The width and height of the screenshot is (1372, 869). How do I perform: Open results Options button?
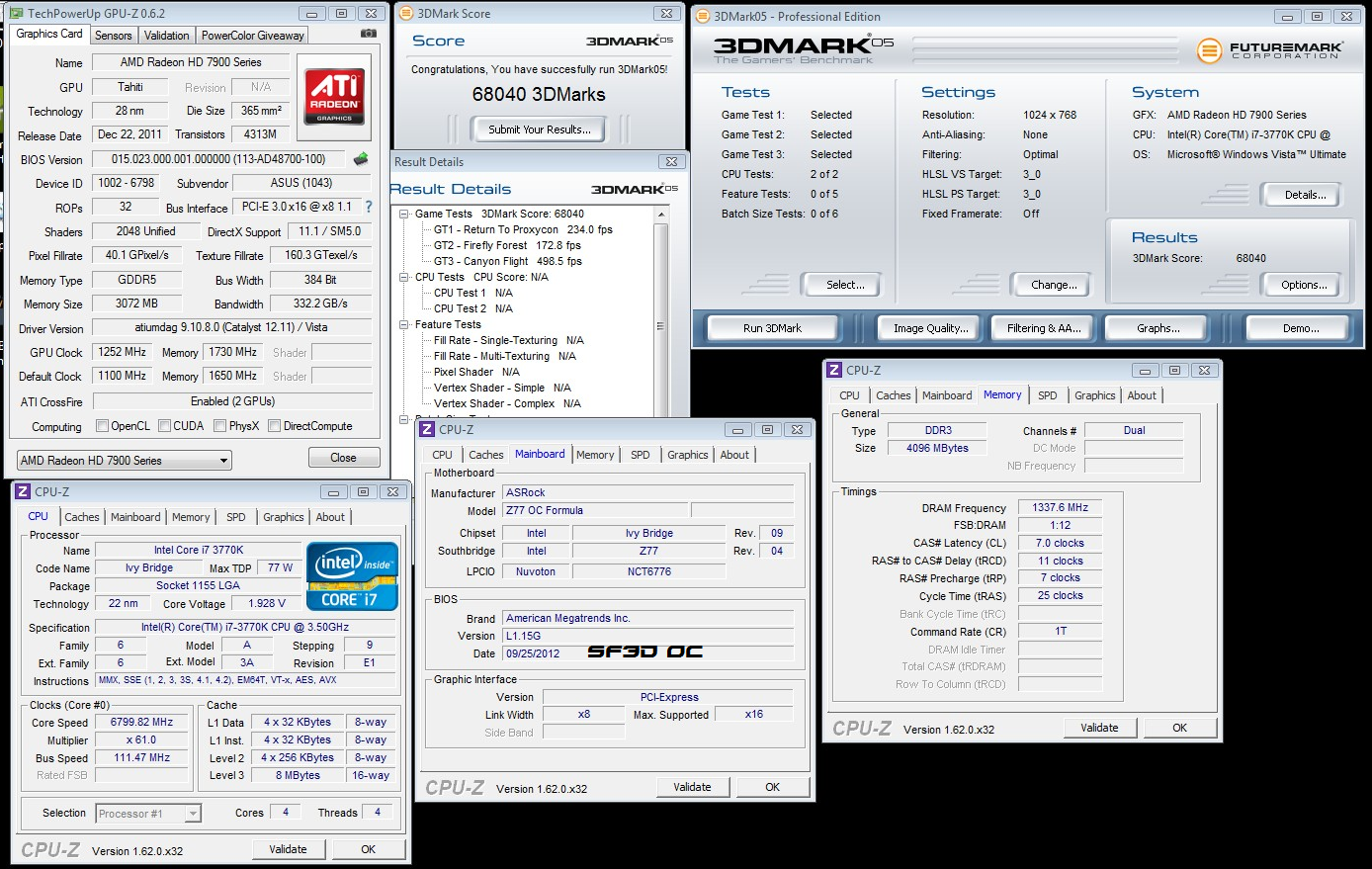pyautogui.click(x=1304, y=285)
